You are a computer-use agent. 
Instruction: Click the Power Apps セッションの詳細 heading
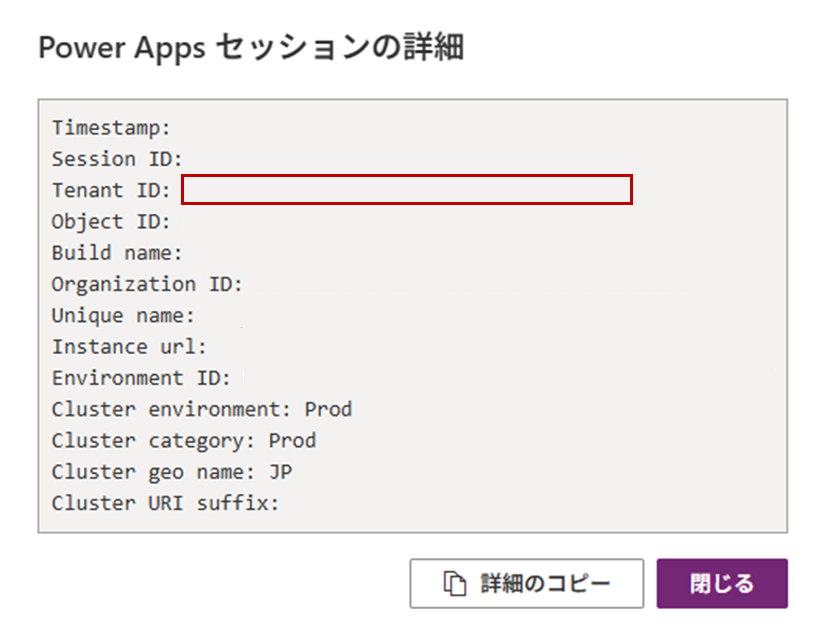coord(251,47)
